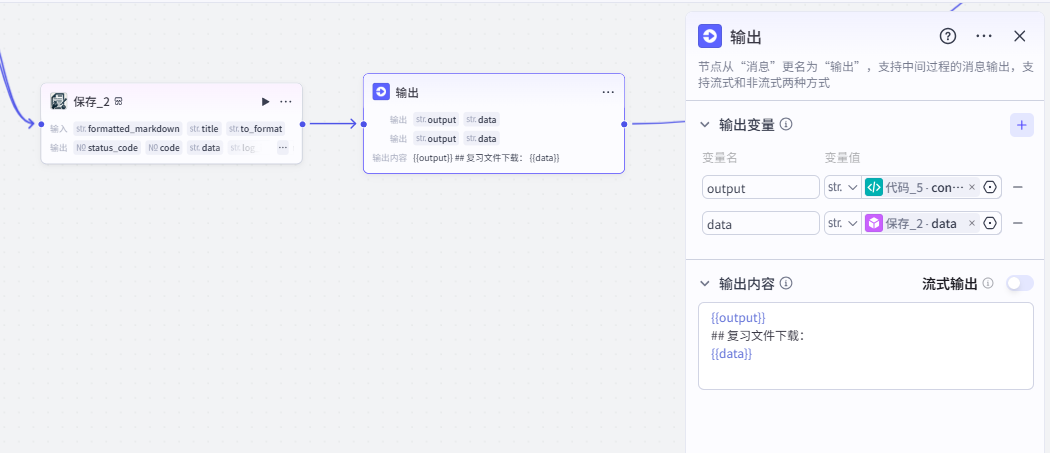Click the left input port of 保存_2 node
Image resolution: width=1050 pixels, height=453 pixels.
tap(42, 124)
